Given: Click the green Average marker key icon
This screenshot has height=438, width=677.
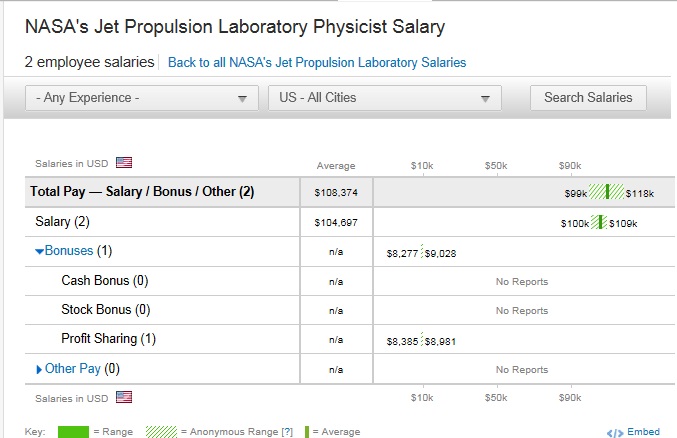Looking at the screenshot, I should [307, 432].
